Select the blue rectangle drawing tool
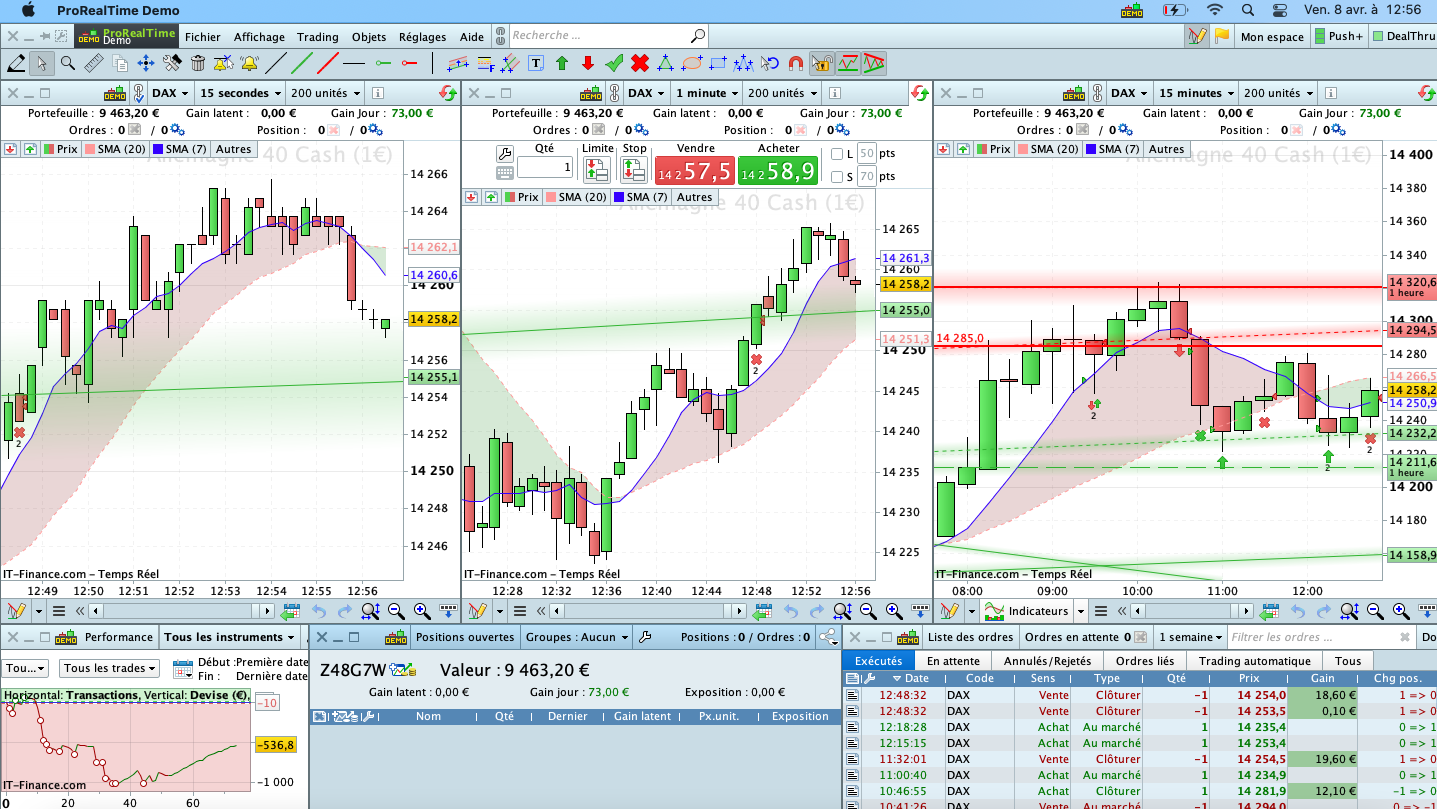Viewport: 1437px width, 809px height. [x=718, y=63]
